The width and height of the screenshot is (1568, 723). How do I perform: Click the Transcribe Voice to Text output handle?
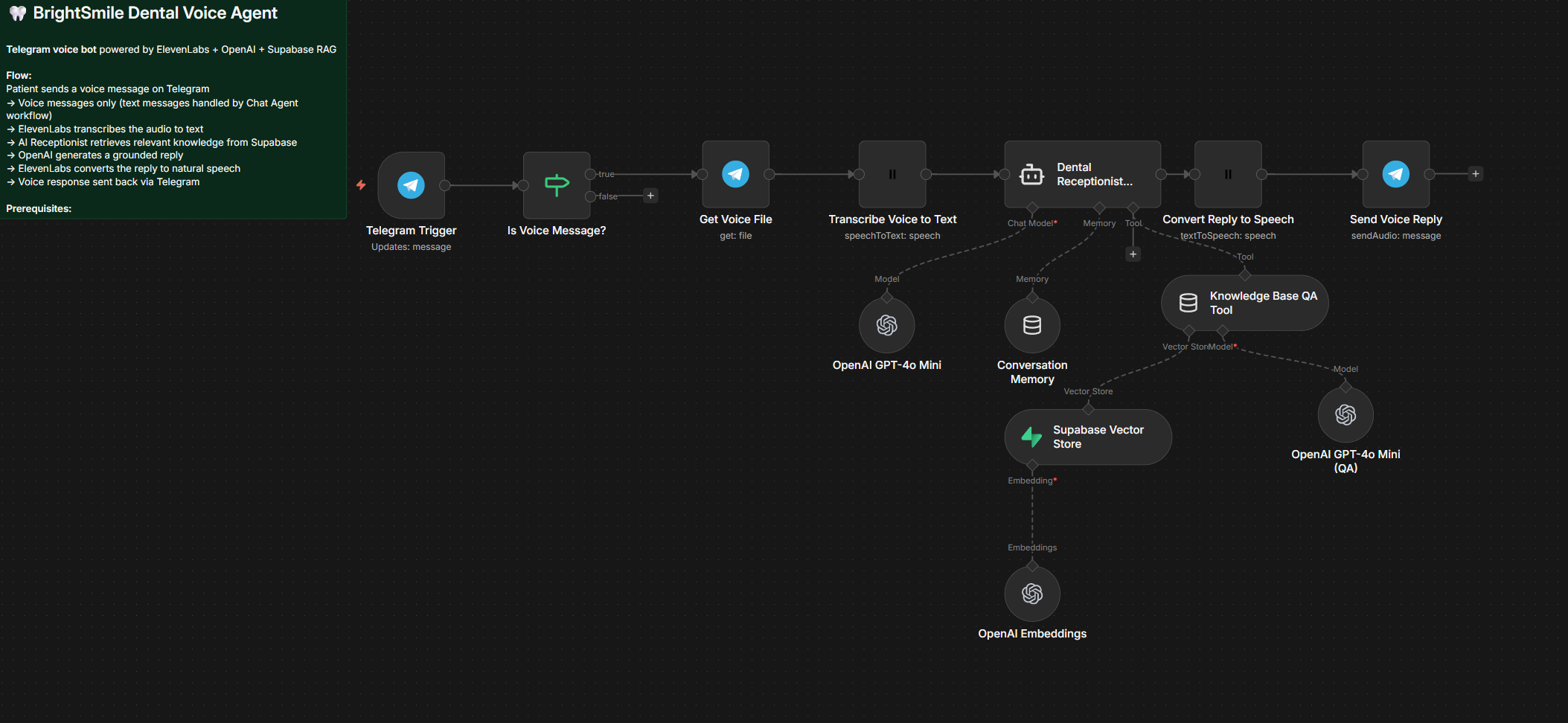(x=926, y=174)
